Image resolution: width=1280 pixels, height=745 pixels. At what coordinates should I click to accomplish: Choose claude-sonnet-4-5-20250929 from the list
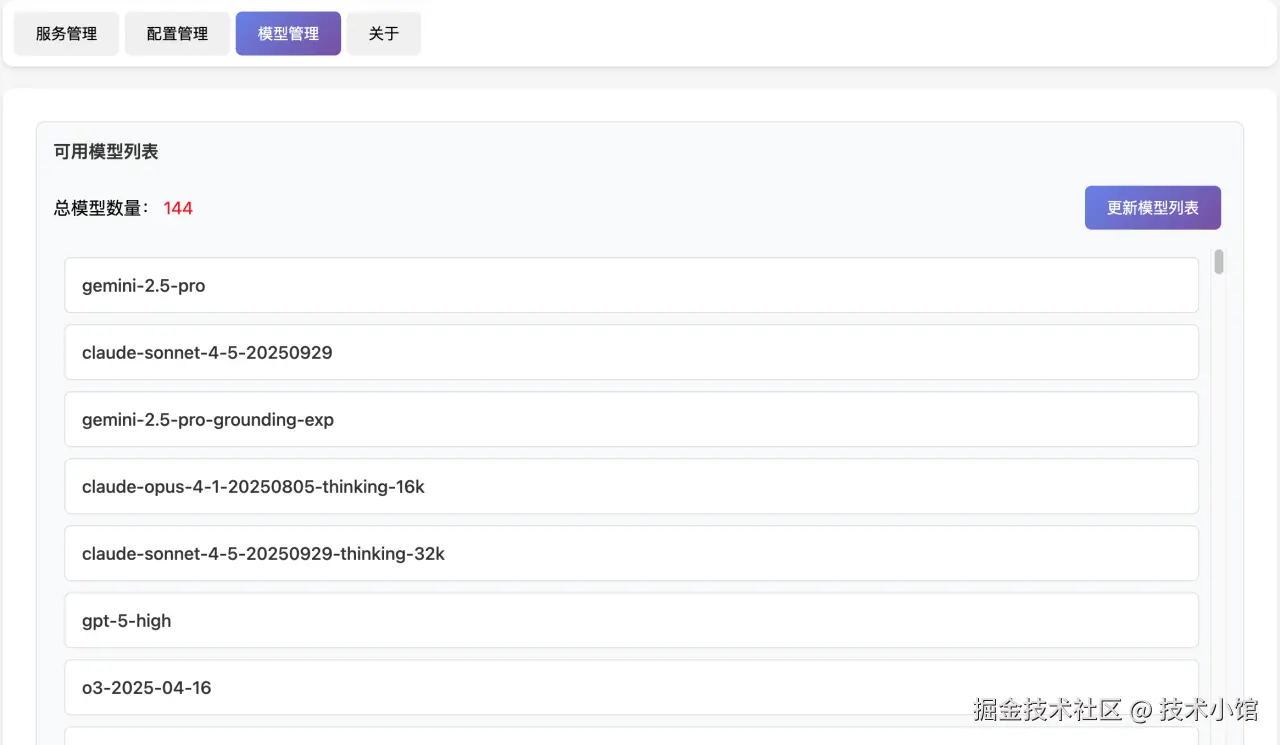click(x=631, y=352)
